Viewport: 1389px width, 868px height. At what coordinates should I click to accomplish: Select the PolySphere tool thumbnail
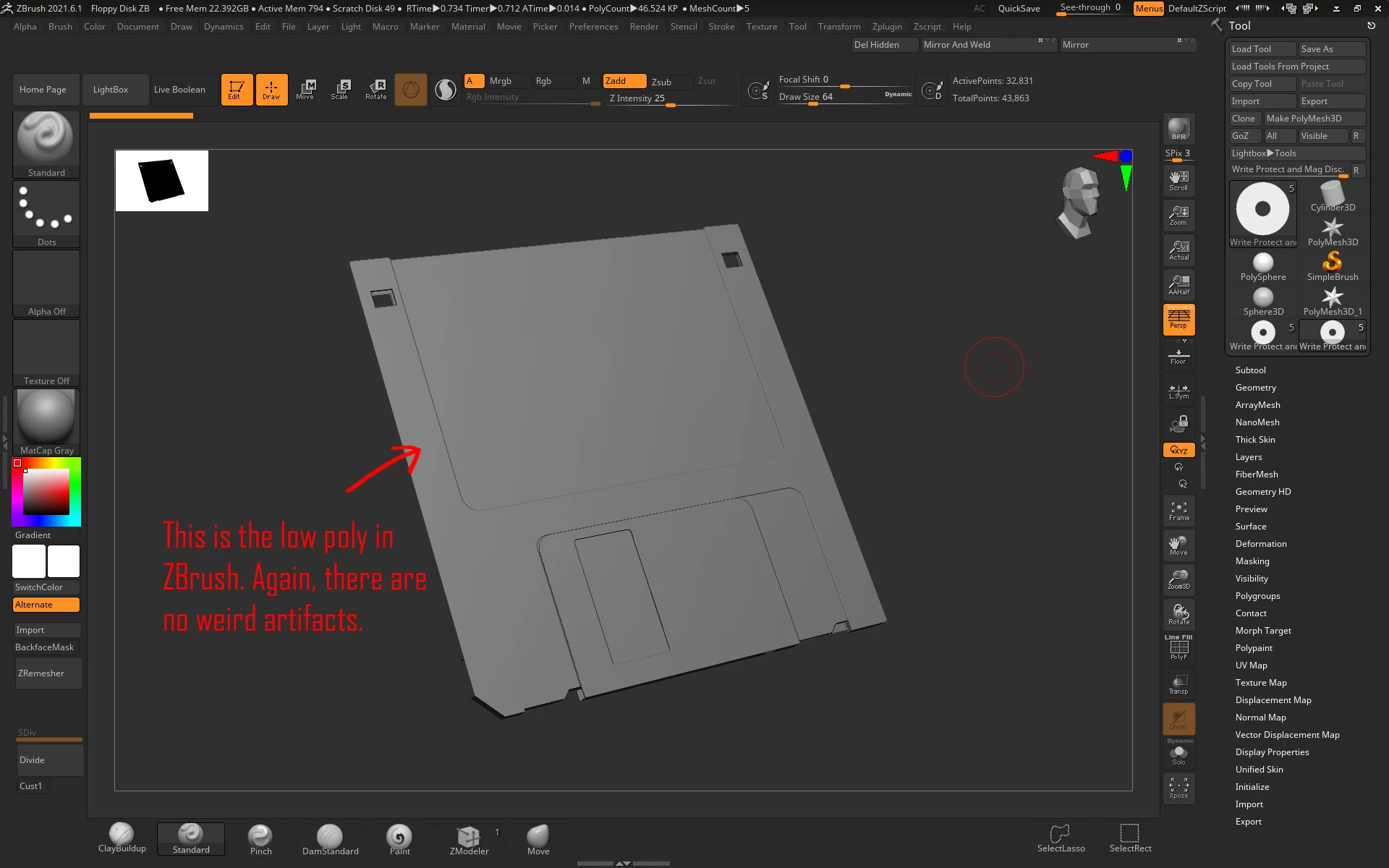[x=1262, y=265]
